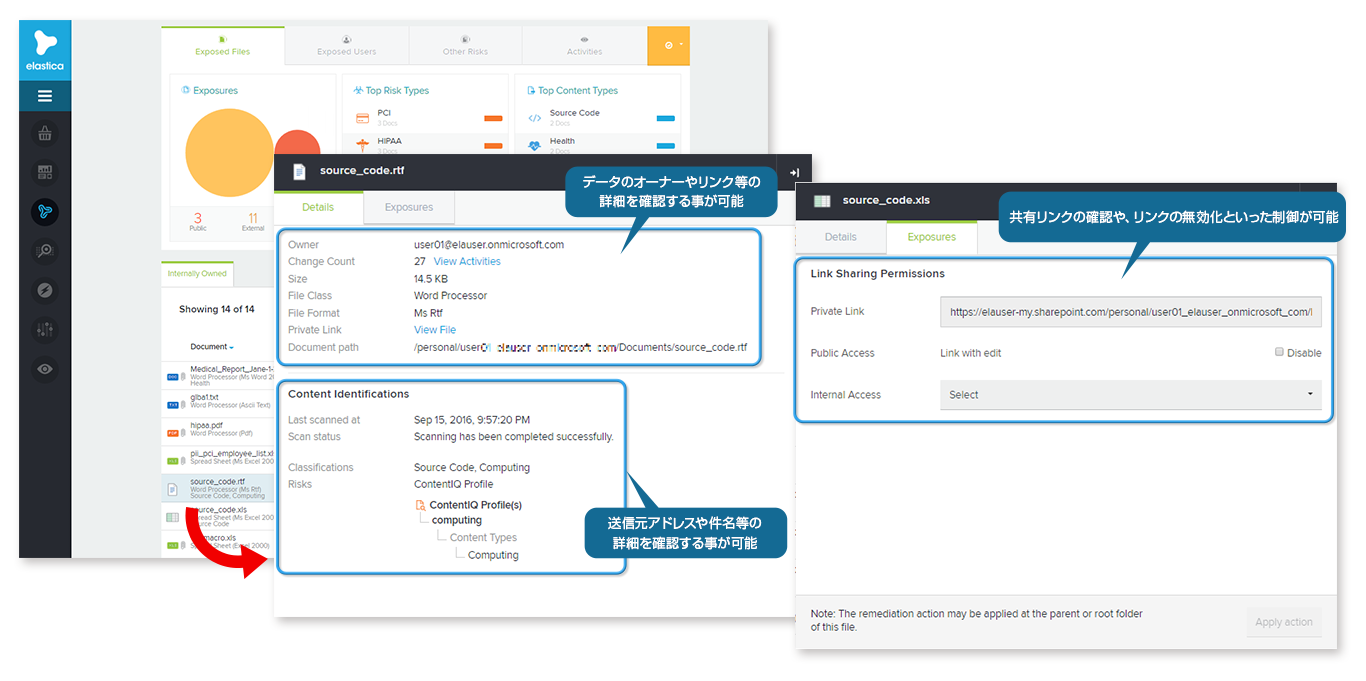Open the hamburger menu in the sidebar
1366x681 pixels.
[x=45, y=96]
